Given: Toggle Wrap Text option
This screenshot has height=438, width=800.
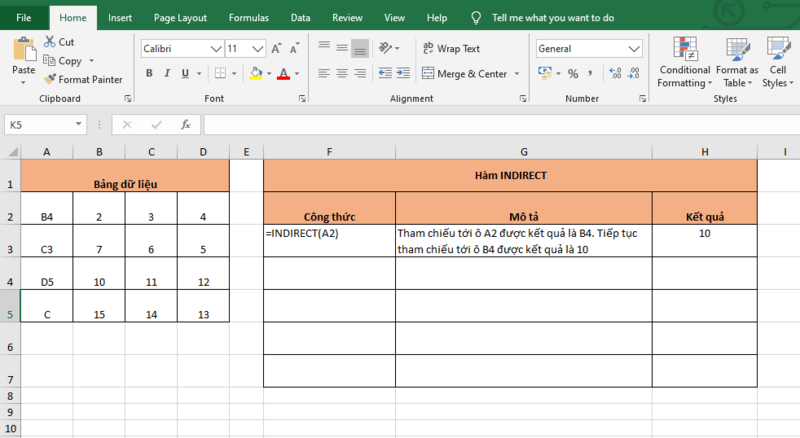Looking at the screenshot, I should coord(451,48).
